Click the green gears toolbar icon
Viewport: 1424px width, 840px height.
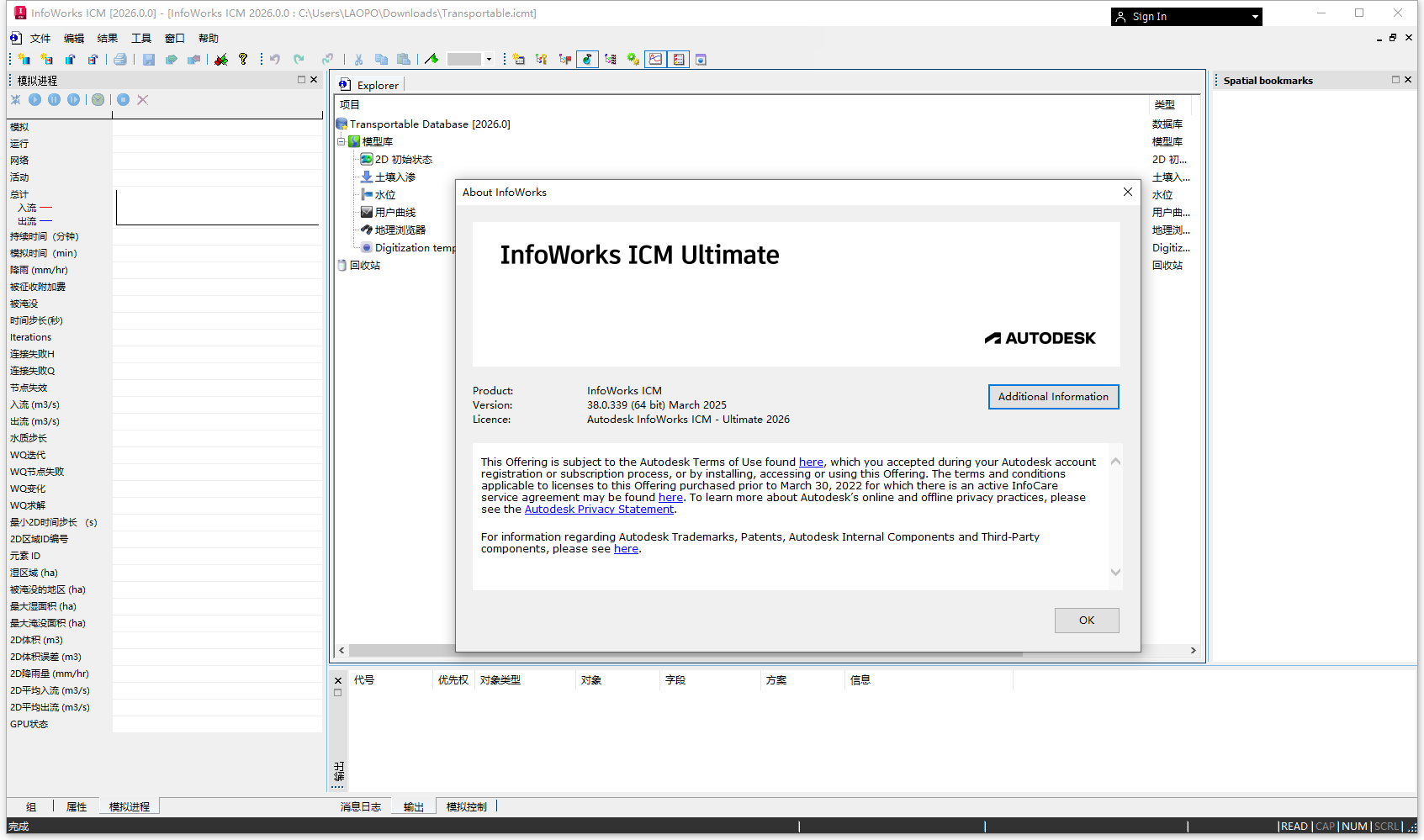click(x=633, y=59)
